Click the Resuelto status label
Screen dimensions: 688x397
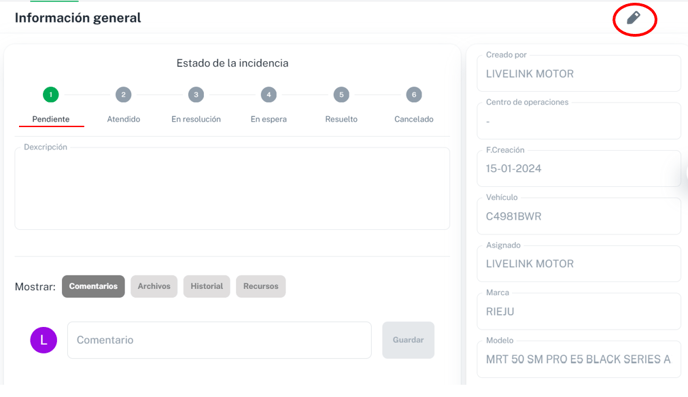coord(341,119)
